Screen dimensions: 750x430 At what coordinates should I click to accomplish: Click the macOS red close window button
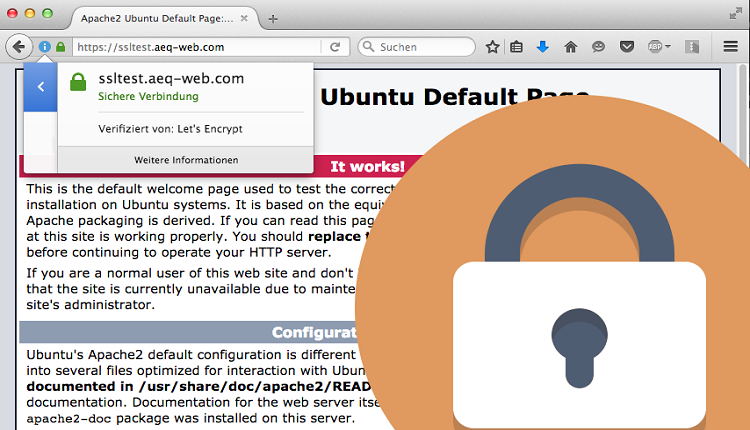(x=12, y=13)
